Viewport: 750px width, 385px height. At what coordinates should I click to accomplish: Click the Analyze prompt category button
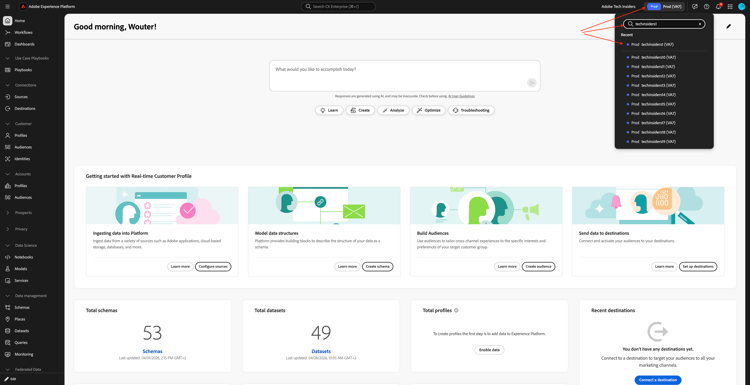(393, 110)
